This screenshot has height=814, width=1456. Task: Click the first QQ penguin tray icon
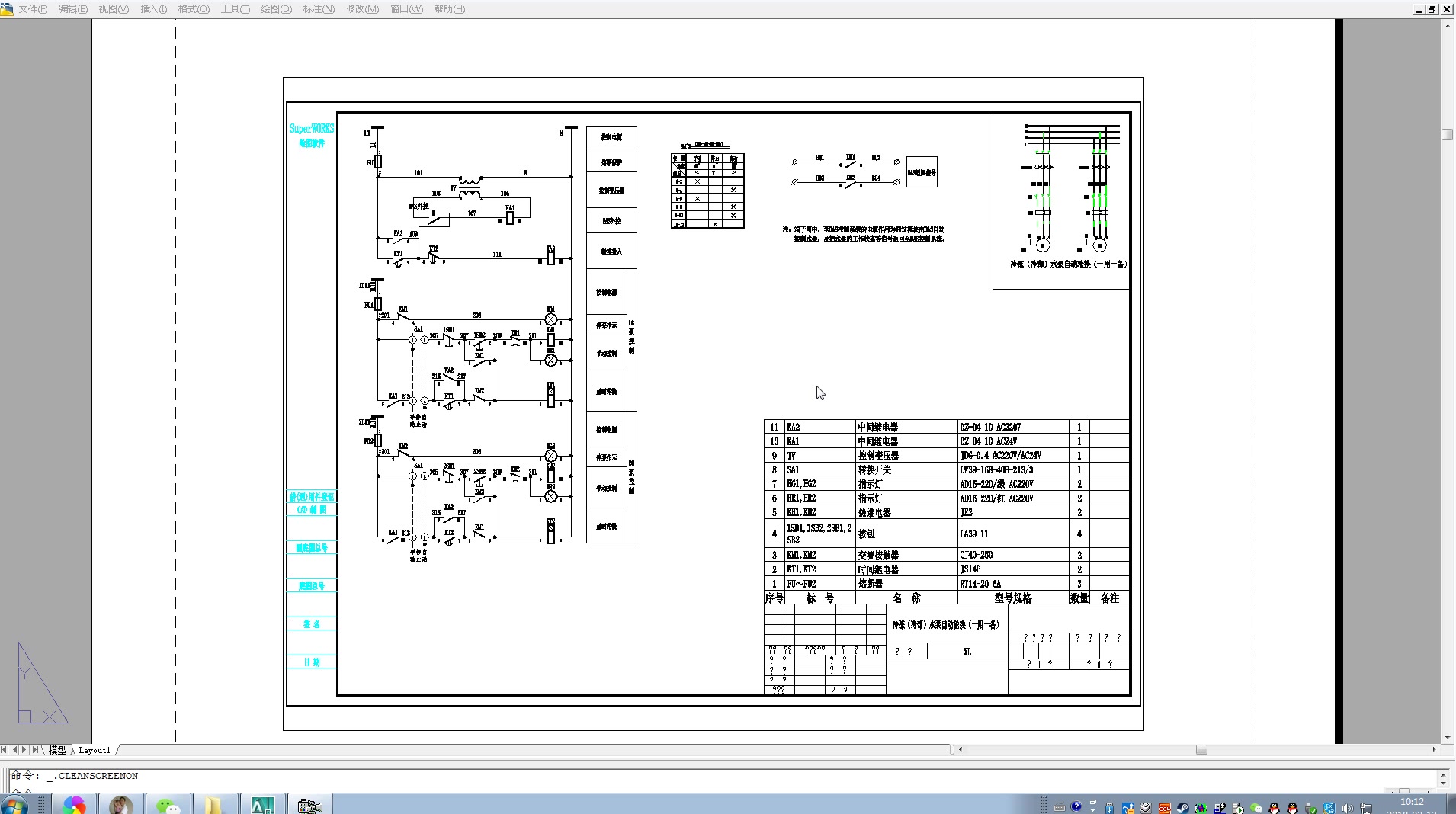coord(1274,808)
